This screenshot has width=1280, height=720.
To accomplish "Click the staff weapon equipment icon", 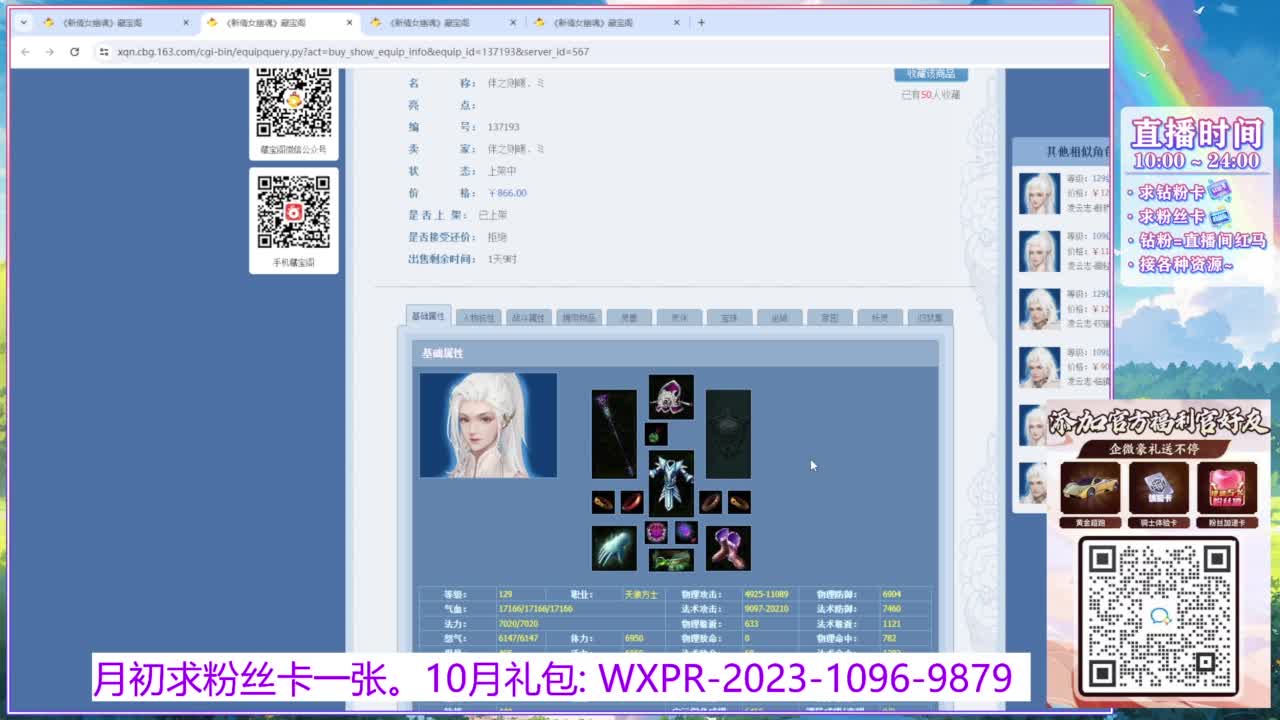I will pos(613,434).
